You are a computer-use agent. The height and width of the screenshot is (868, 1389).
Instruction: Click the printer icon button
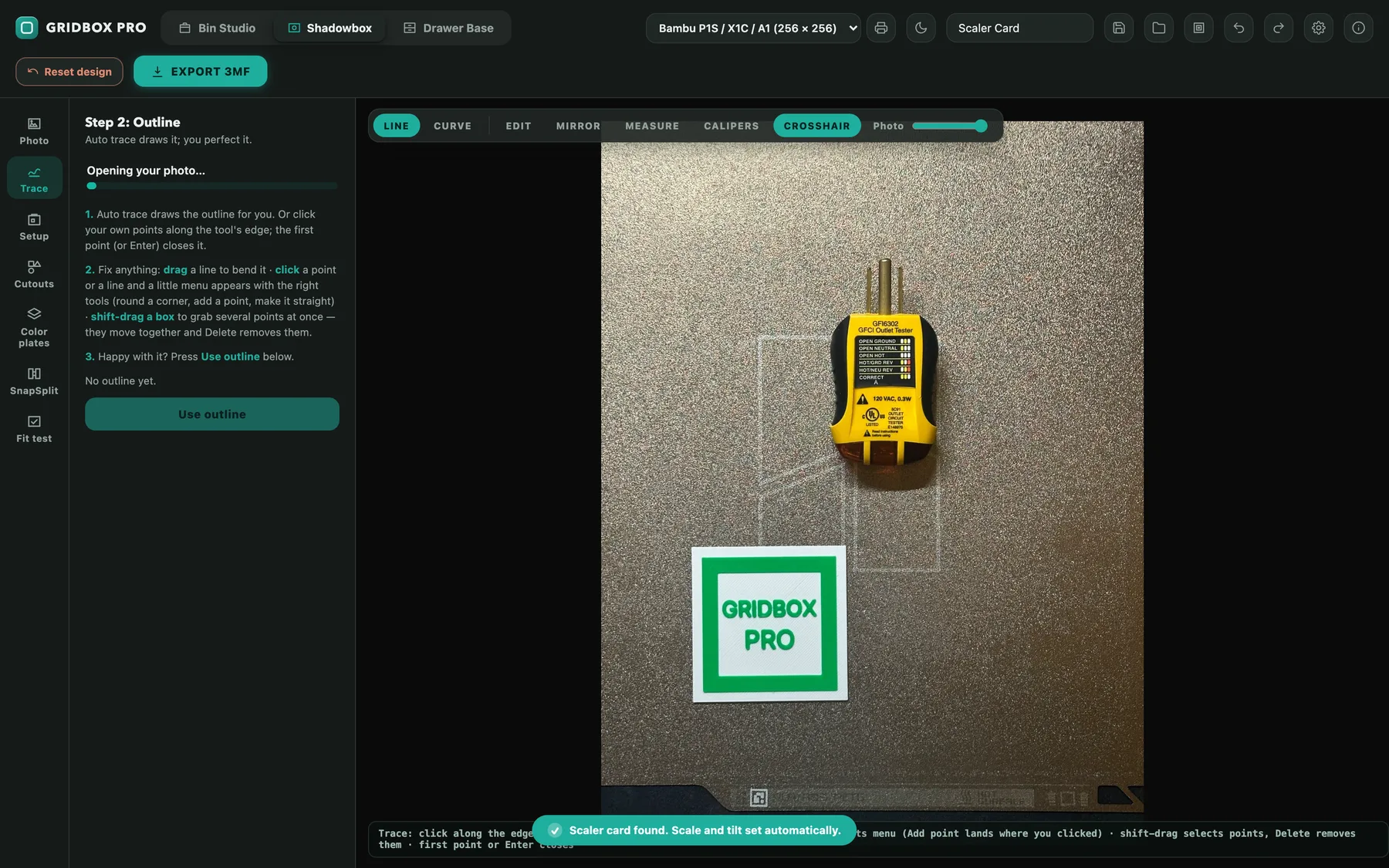[x=881, y=28]
